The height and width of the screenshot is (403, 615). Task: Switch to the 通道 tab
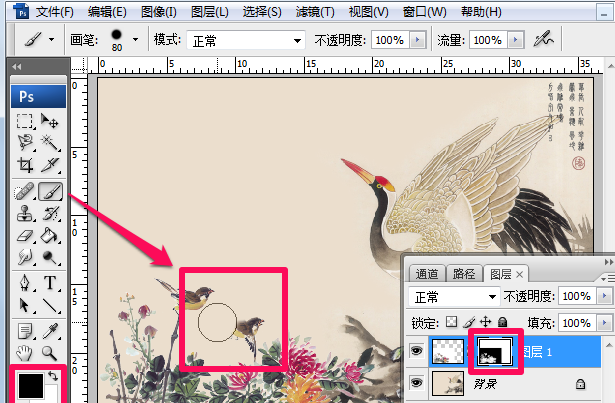[427, 274]
